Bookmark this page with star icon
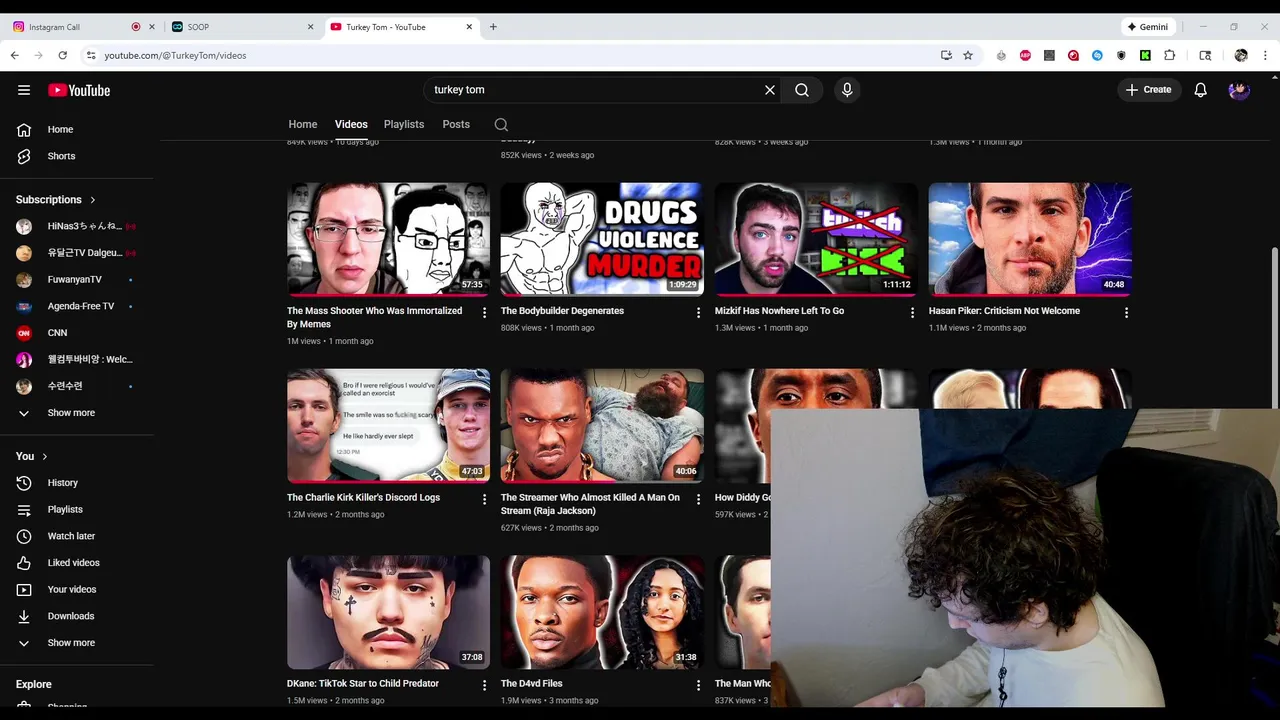 968,55
